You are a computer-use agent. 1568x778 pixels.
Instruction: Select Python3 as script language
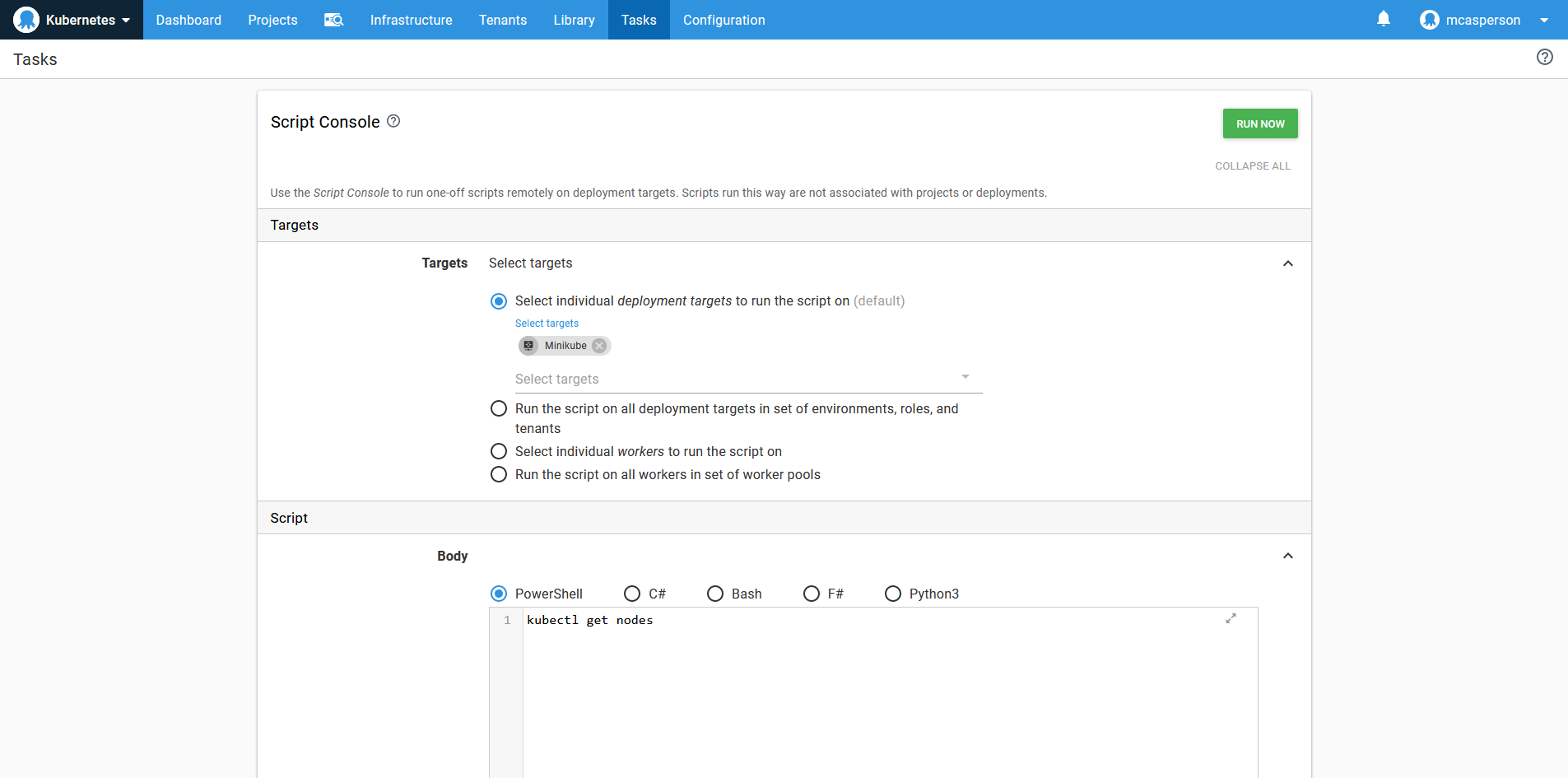[893, 594]
